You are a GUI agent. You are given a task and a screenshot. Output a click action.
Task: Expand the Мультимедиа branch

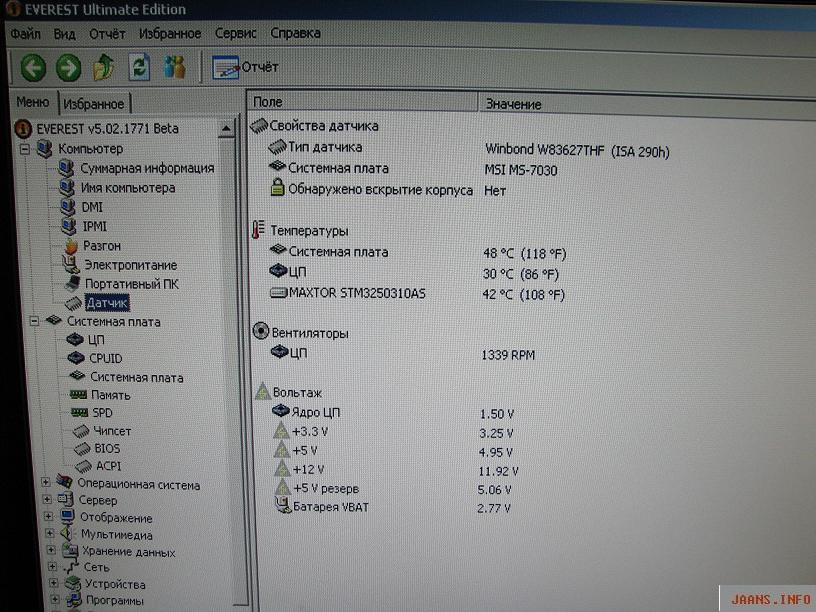click(x=50, y=533)
